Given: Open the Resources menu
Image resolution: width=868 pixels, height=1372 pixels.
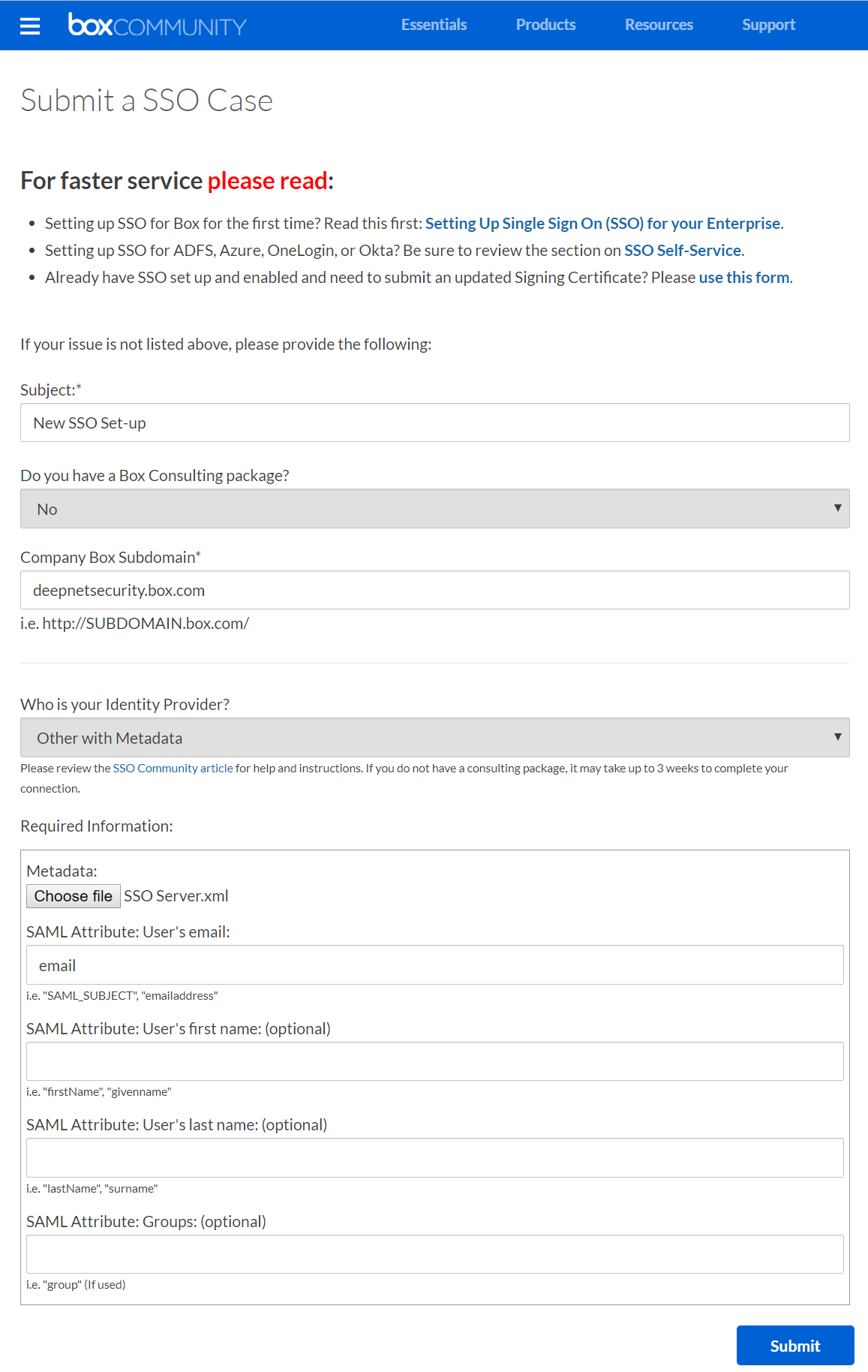Looking at the screenshot, I should [x=659, y=25].
